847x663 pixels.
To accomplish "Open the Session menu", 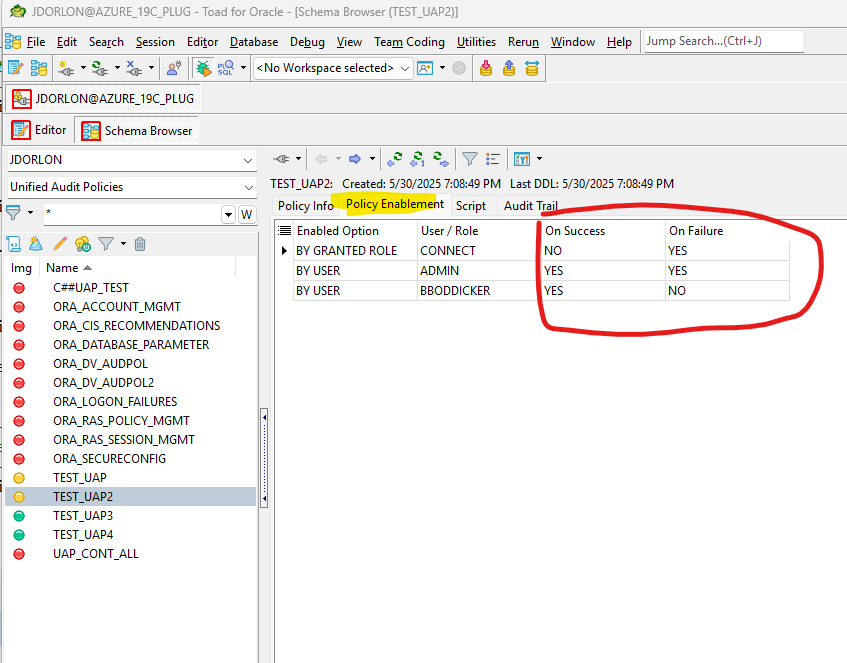I will point(155,42).
